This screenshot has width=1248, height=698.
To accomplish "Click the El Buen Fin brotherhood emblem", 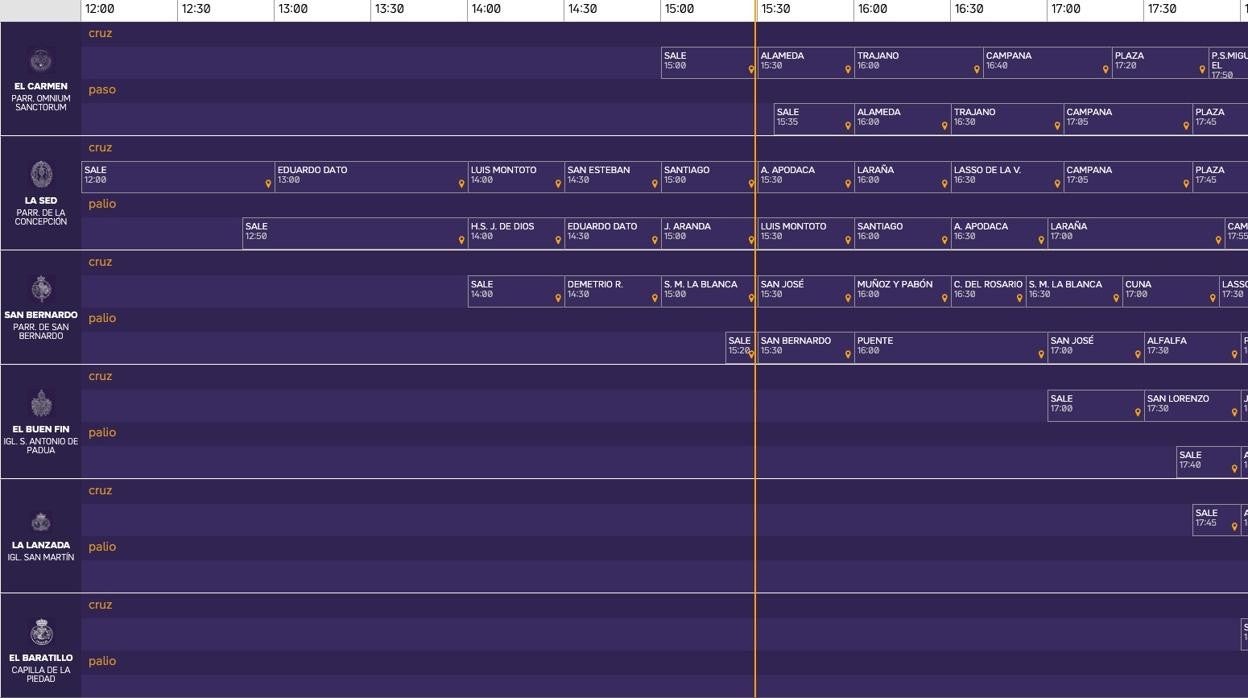I will 41,404.
